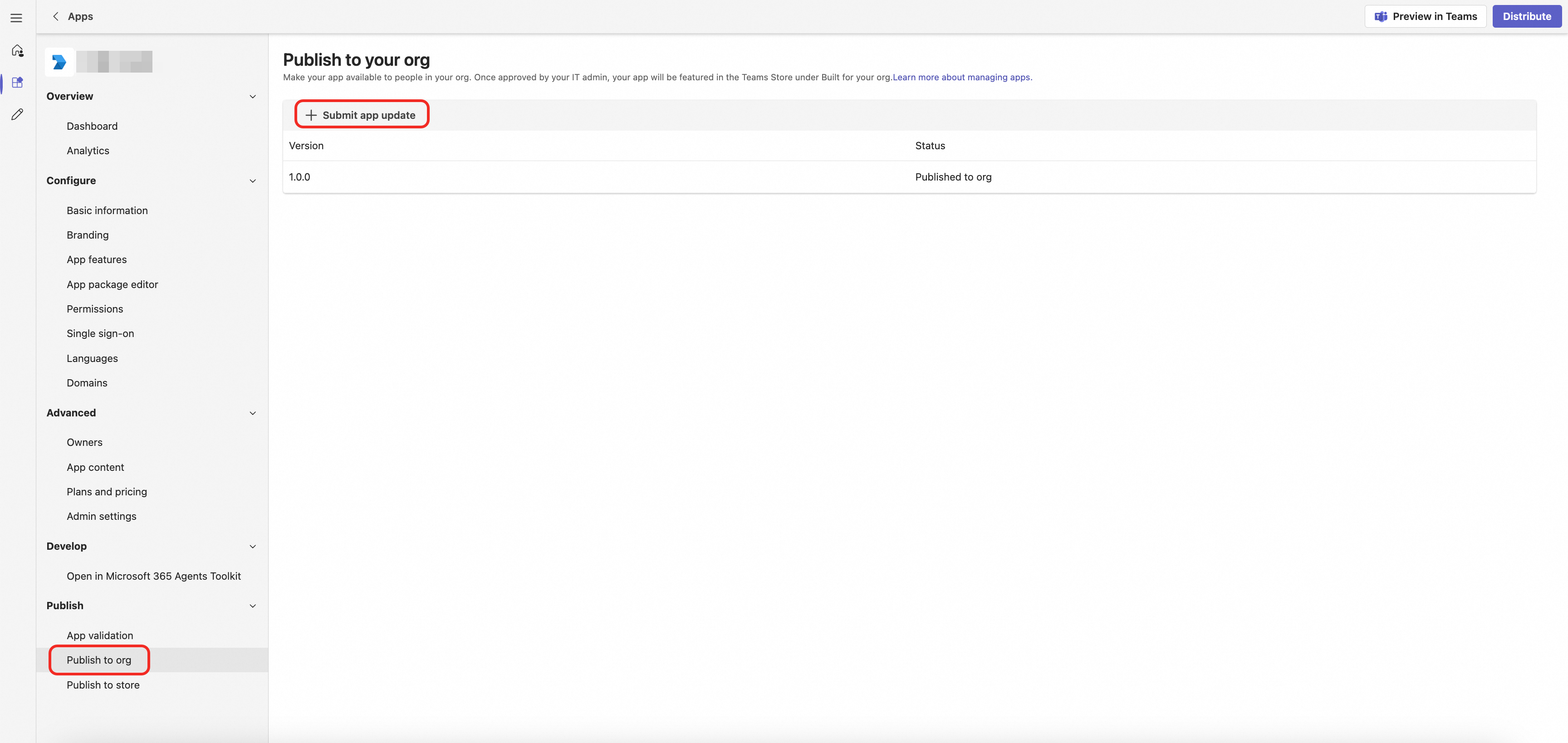Screen dimensions: 1568x743
Task: Open the hamburger navigation menu
Action: [x=16, y=18]
